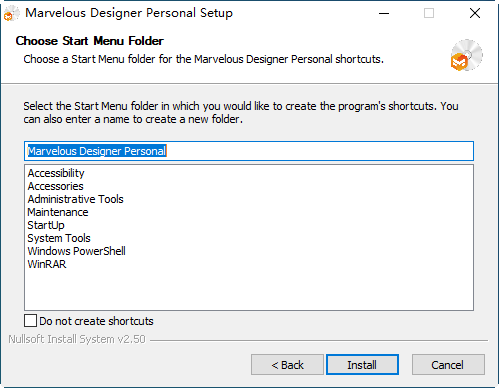499x388 pixels.
Task: Cancel the setup wizard
Action: [x=448, y=364]
